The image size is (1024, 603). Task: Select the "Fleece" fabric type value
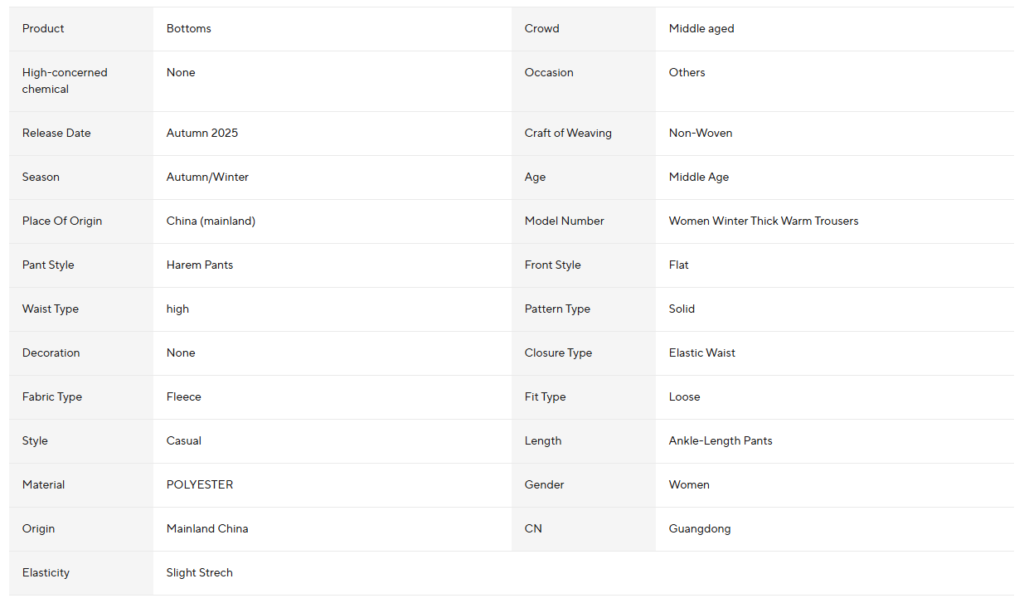(x=184, y=397)
